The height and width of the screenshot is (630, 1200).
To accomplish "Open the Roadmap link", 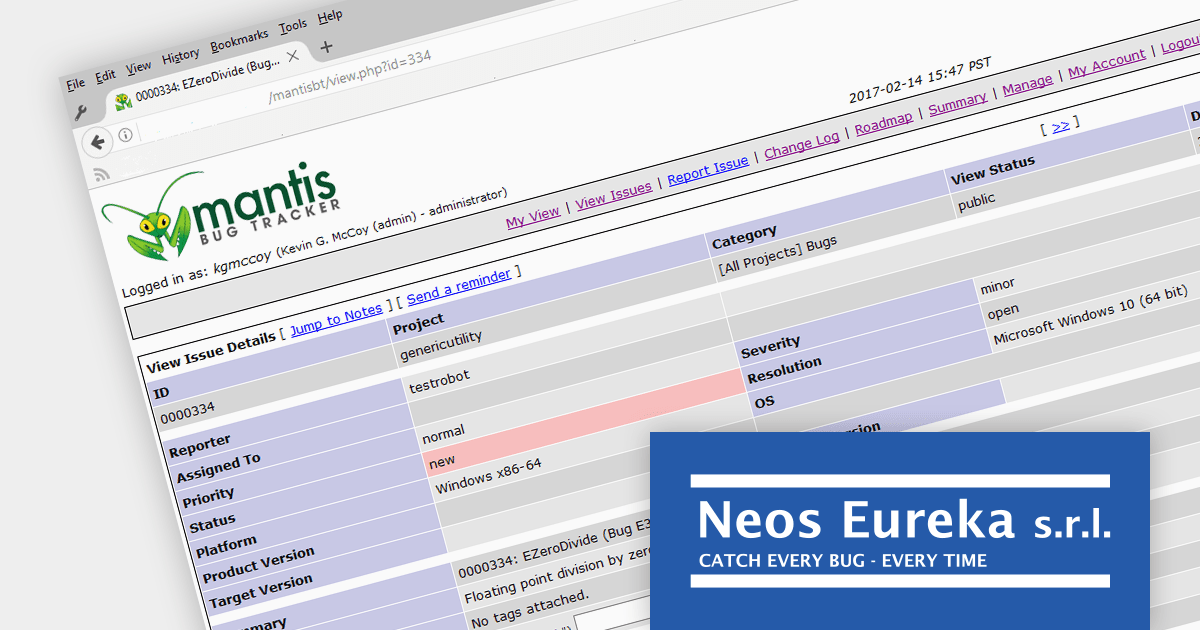I will 883,122.
